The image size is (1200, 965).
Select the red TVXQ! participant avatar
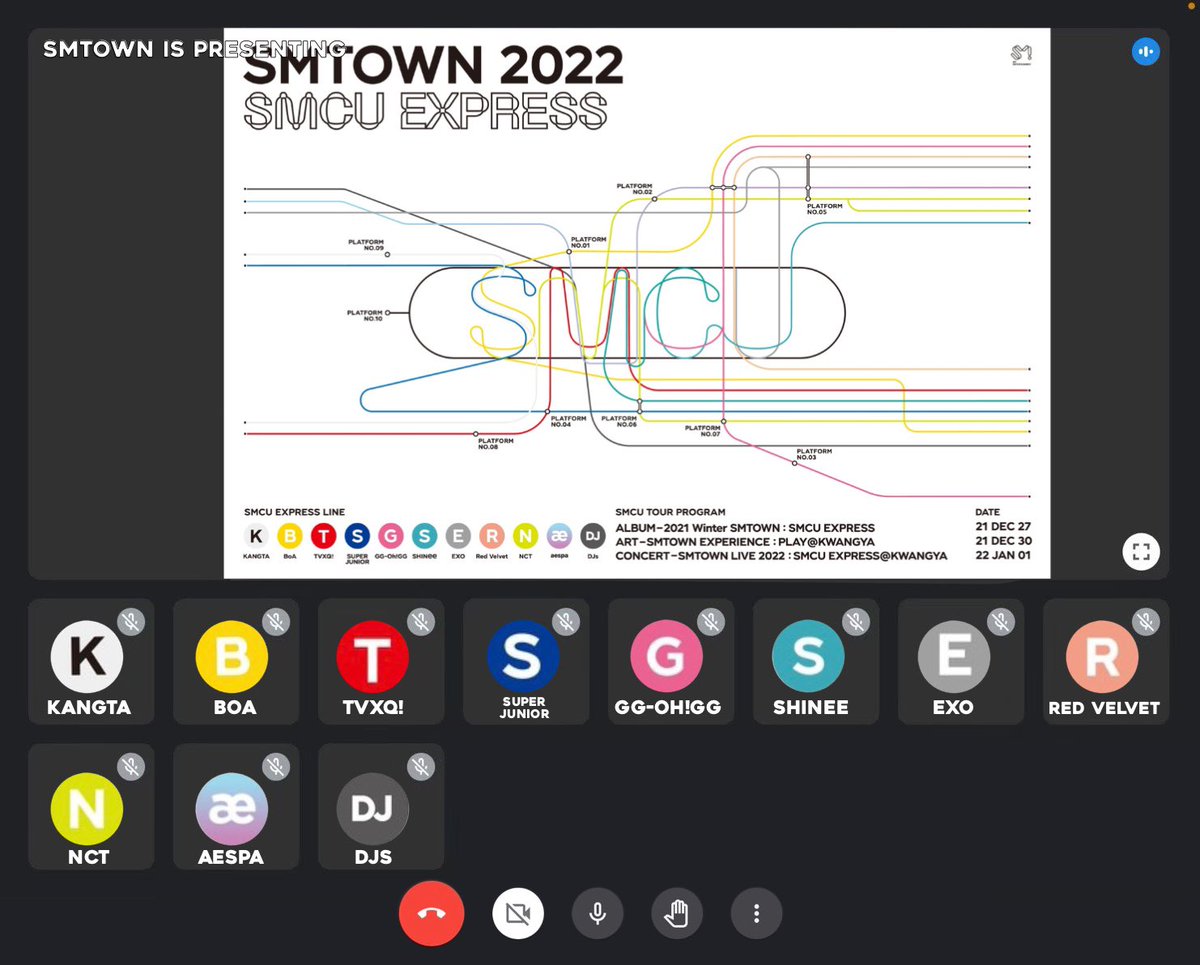[372, 657]
